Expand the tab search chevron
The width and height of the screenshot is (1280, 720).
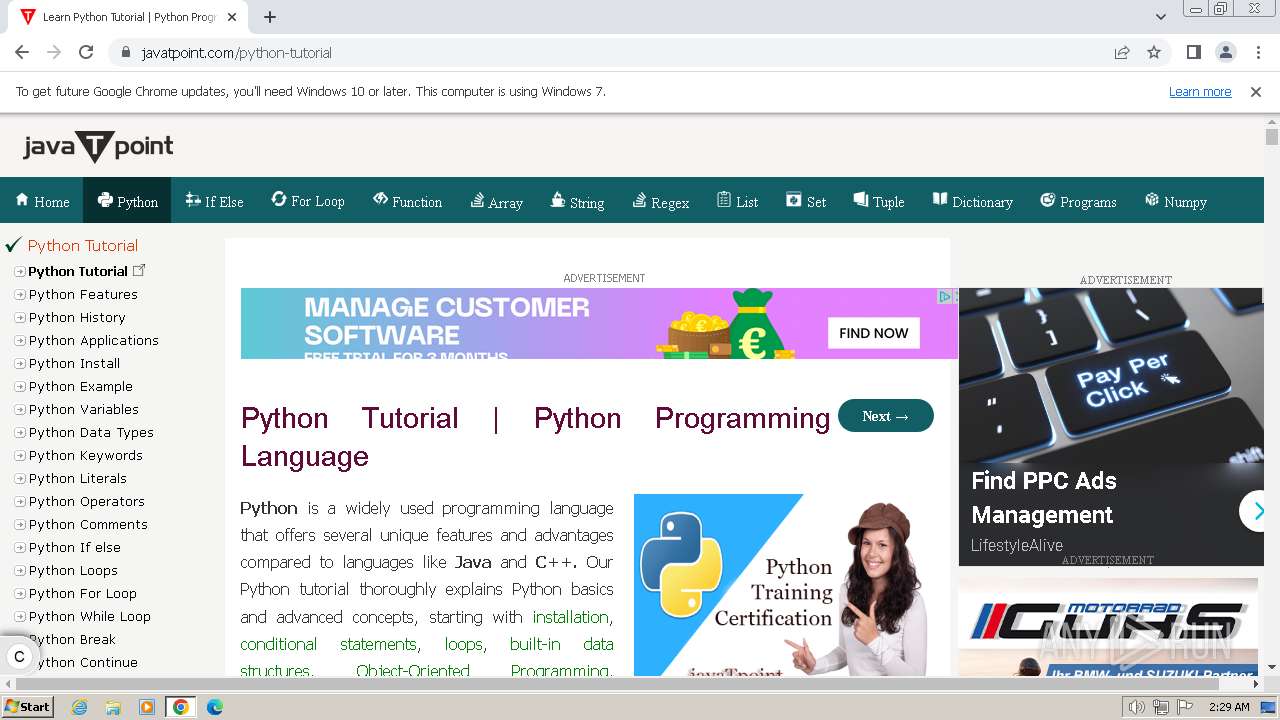1161,17
